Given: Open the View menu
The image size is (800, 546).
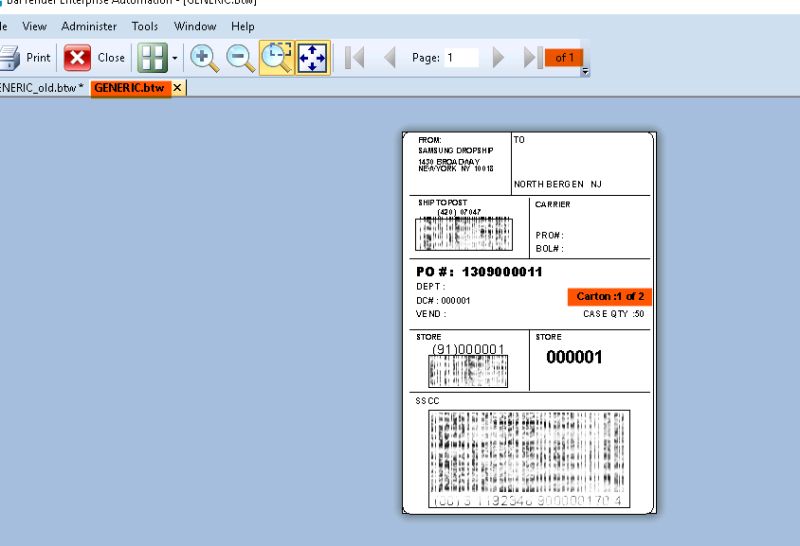Looking at the screenshot, I should coord(34,27).
